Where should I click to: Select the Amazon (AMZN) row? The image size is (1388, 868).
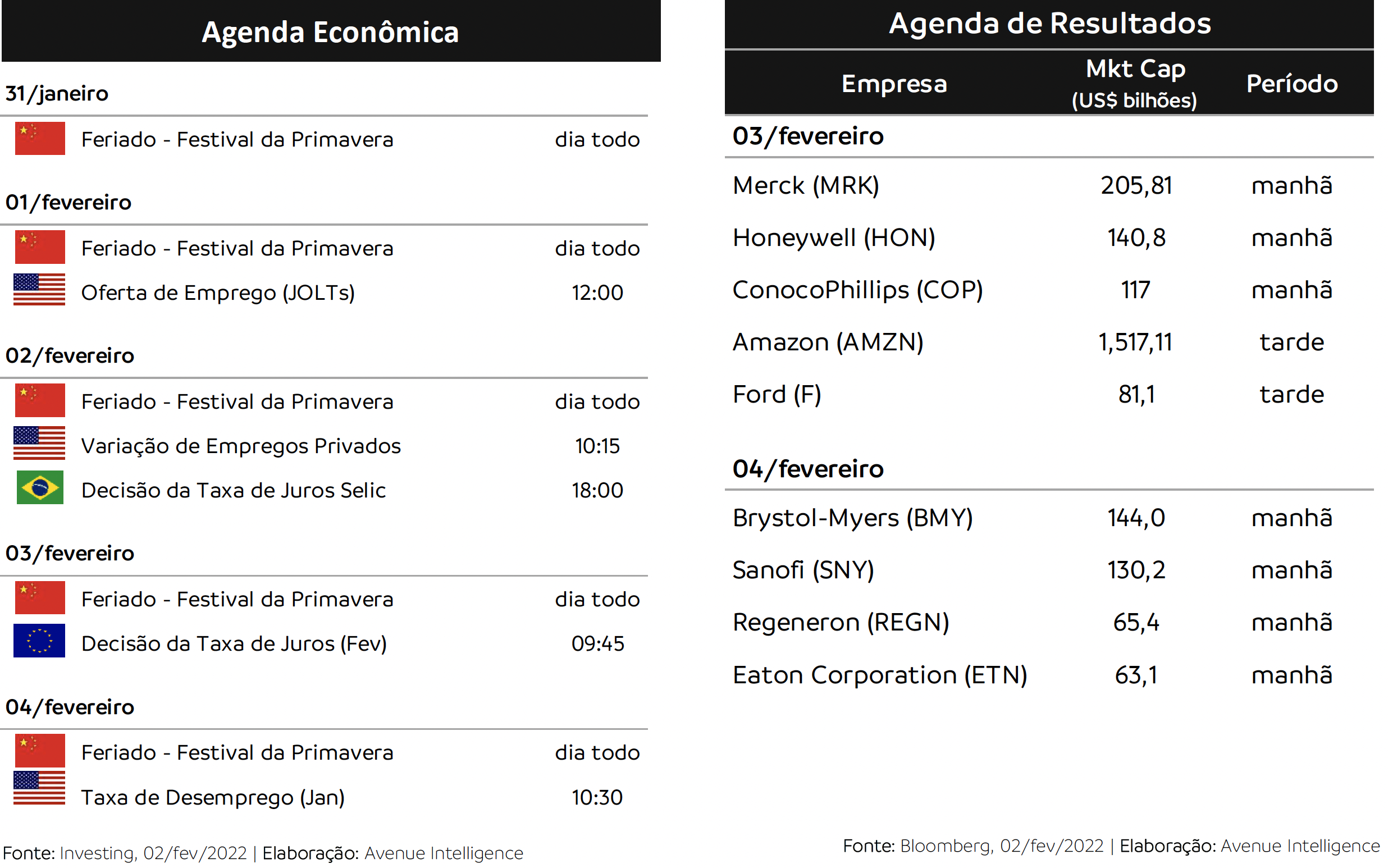1049,342
